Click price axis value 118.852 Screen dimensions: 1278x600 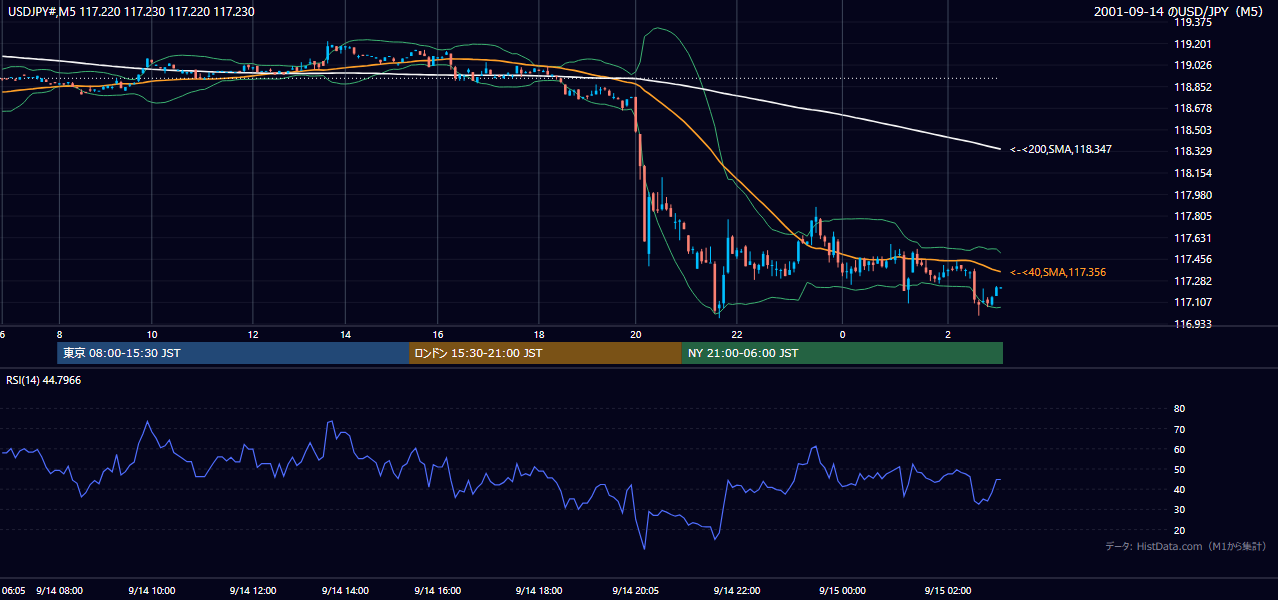click(1194, 87)
